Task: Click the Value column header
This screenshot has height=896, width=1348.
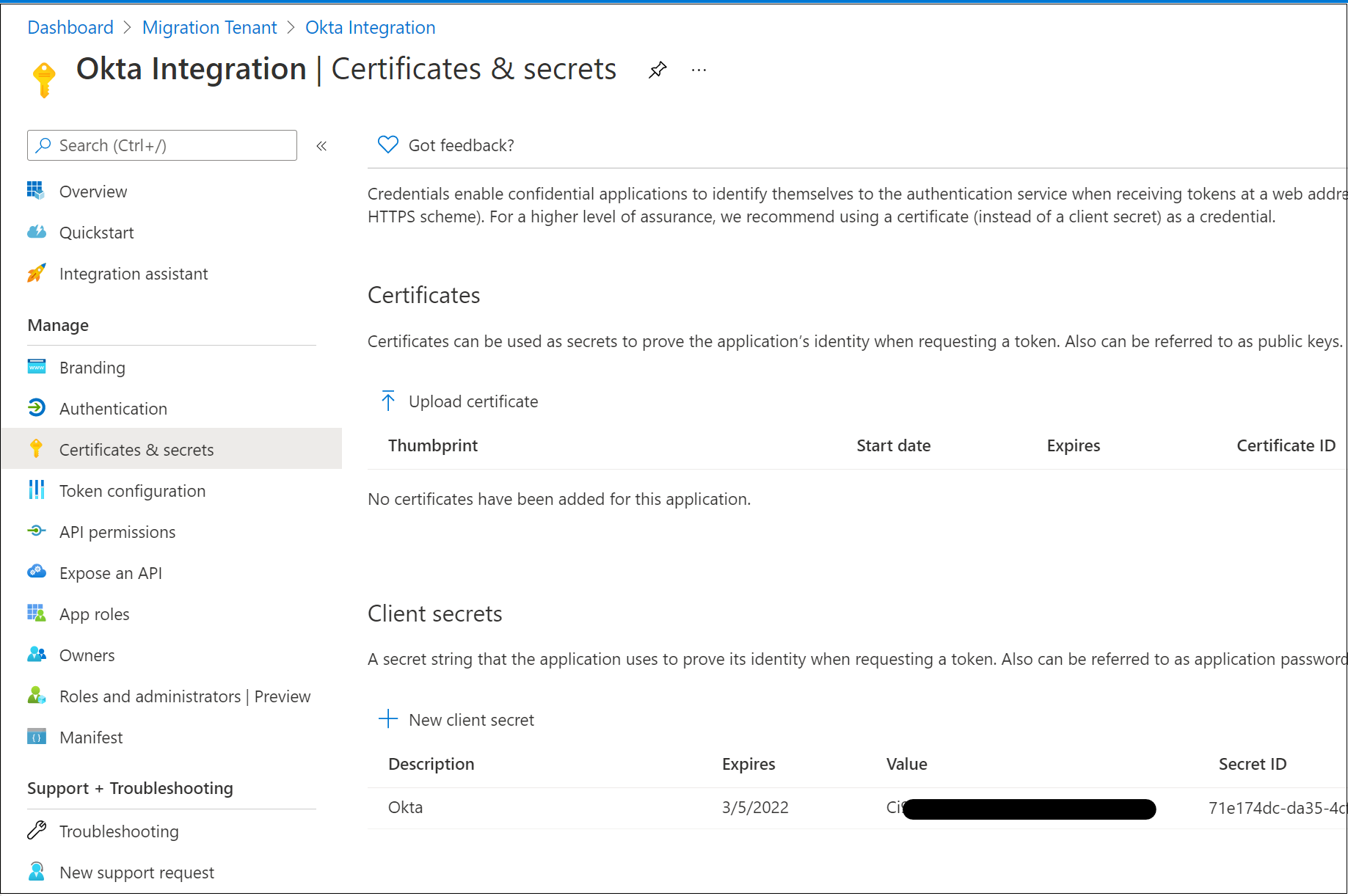Action: [x=907, y=764]
